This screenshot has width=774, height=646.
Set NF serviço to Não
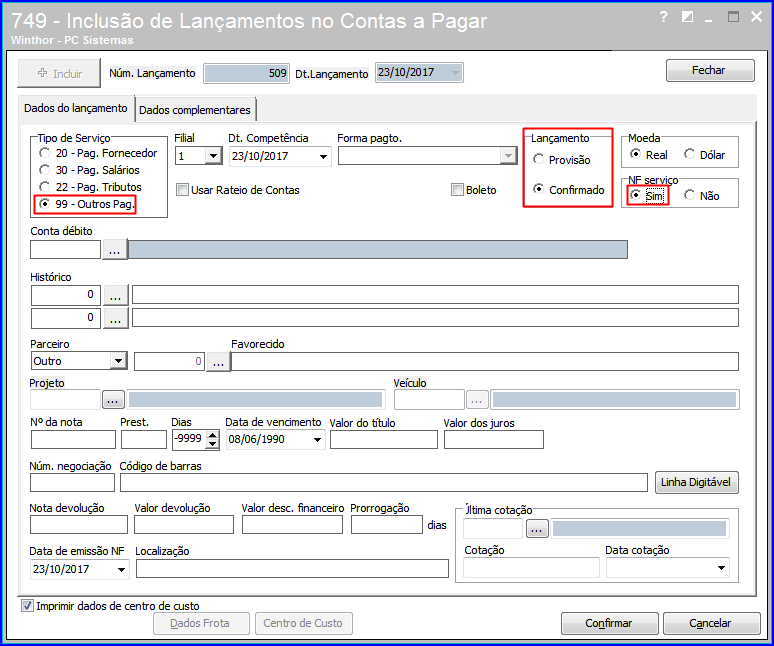689,195
